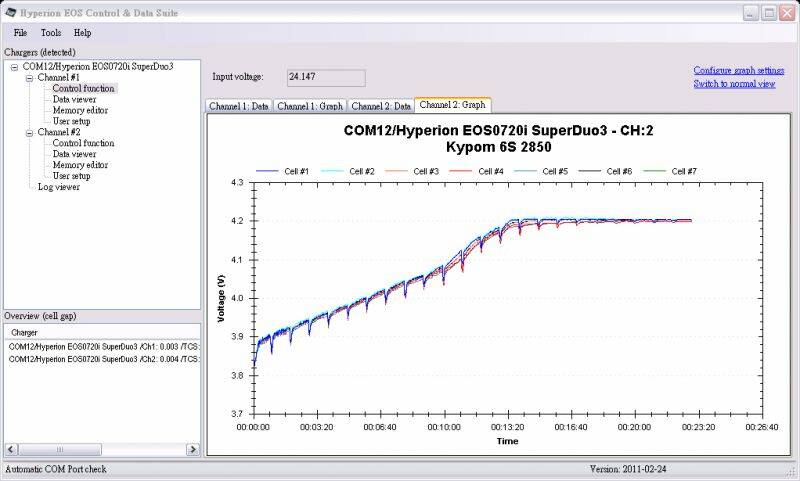Collapse the COM12/Hyperion EOS0720i SuperDuo3 node

pos(15,67)
